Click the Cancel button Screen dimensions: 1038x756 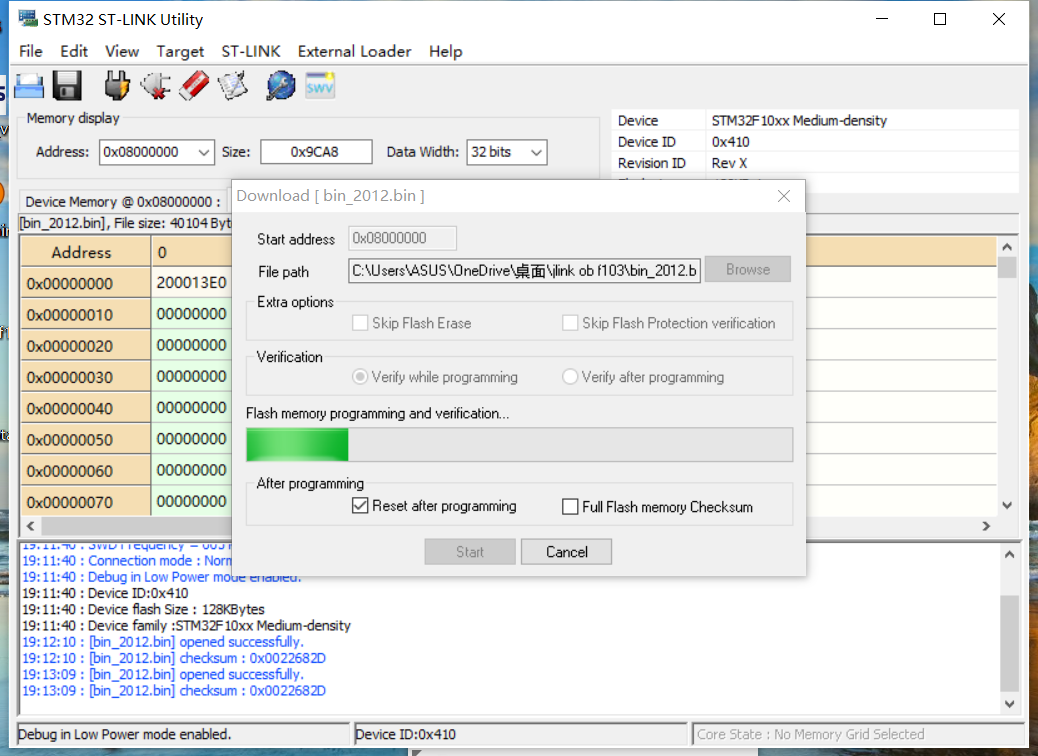coord(567,551)
